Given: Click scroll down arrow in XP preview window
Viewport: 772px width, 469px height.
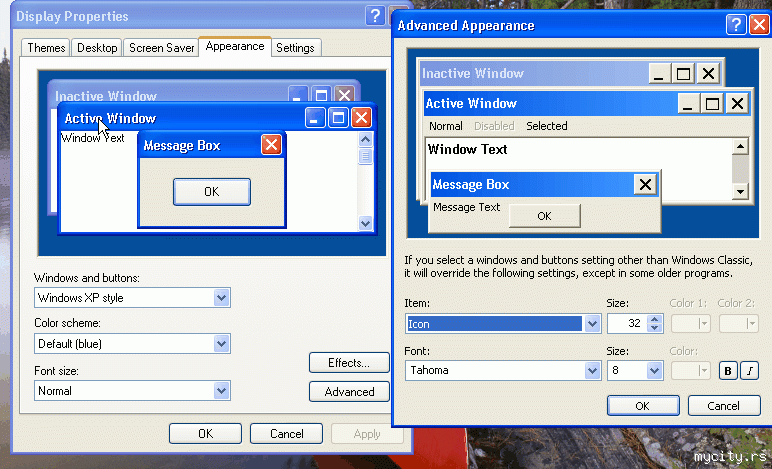Looking at the screenshot, I should click(x=365, y=223).
